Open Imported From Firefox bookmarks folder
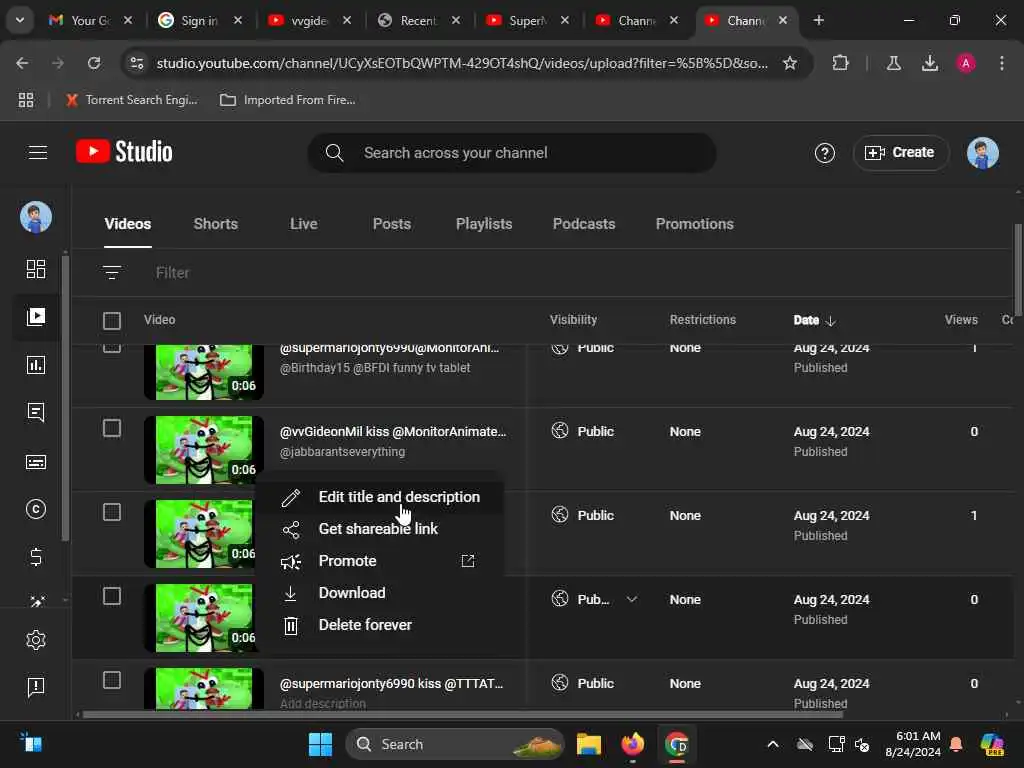 point(288,100)
